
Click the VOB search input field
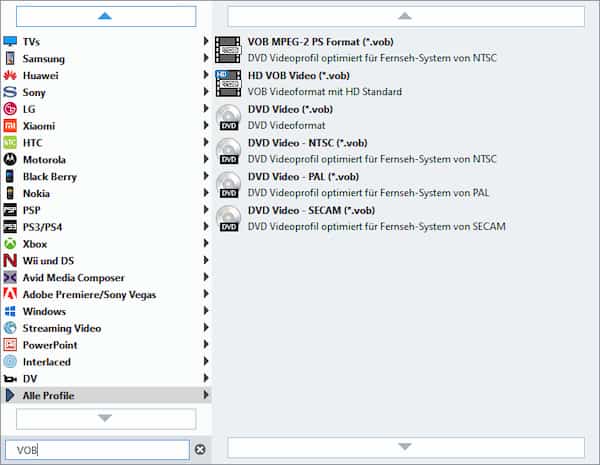click(97, 450)
